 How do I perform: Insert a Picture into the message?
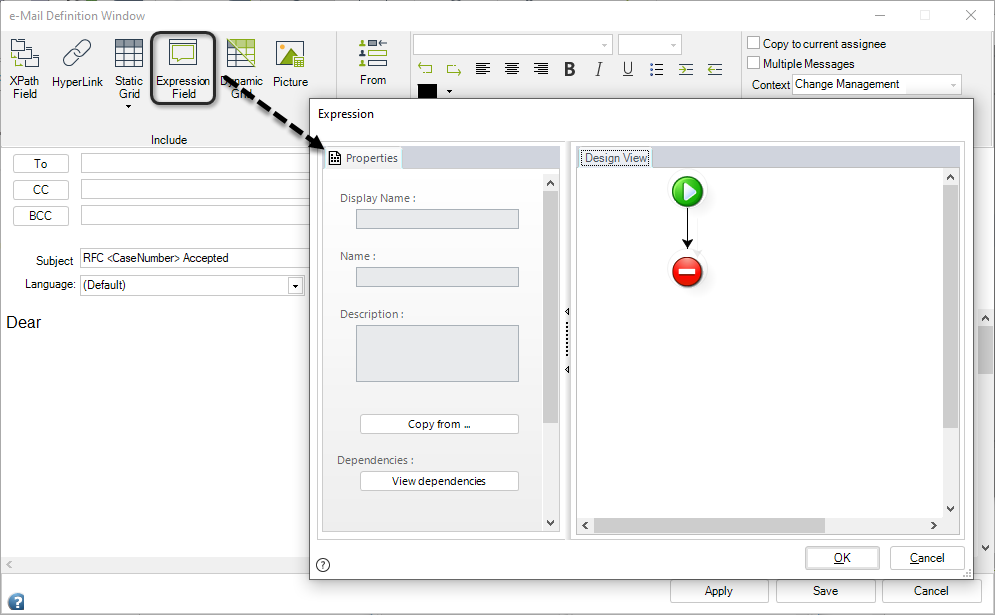290,63
